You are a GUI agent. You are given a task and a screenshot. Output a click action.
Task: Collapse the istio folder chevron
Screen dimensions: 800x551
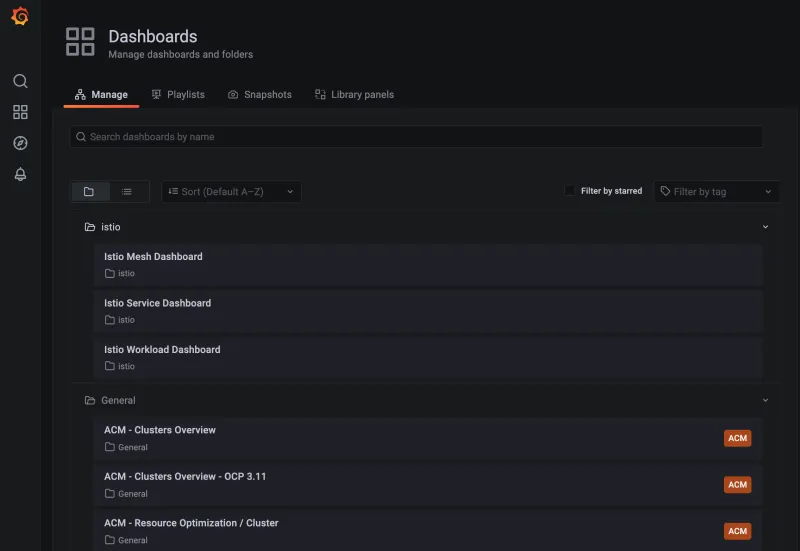[765, 227]
